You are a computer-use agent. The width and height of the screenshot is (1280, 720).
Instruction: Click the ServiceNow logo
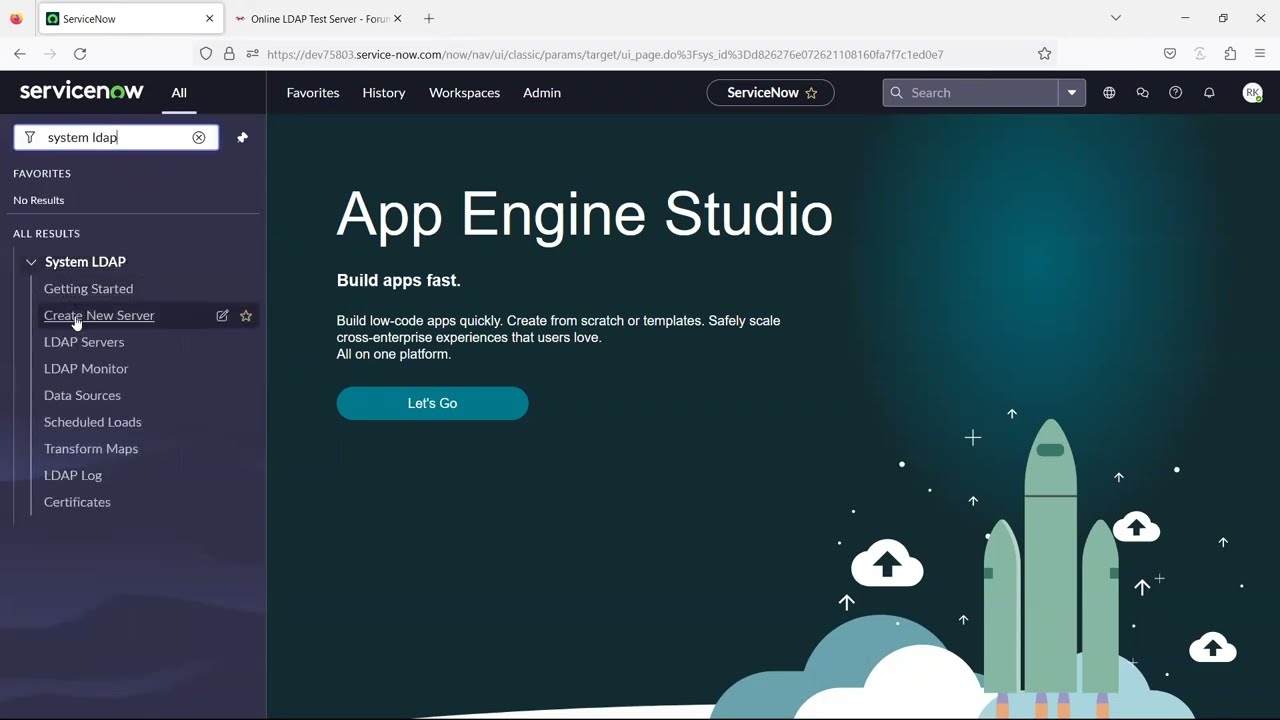82,91
